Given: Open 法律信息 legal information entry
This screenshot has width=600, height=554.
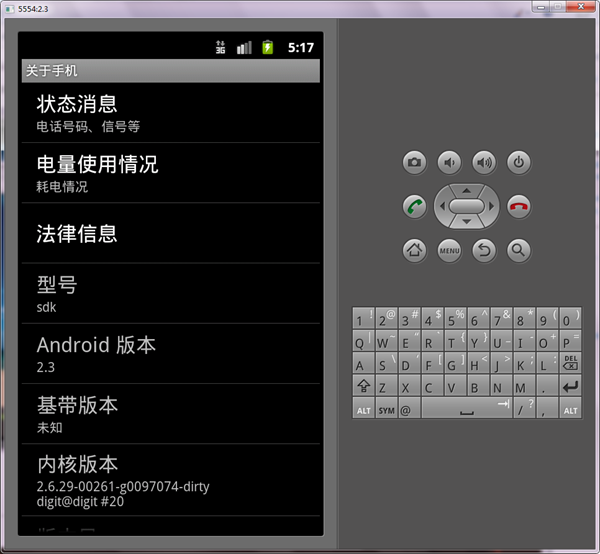Looking at the screenshot, I should click(x=171, y=233).
